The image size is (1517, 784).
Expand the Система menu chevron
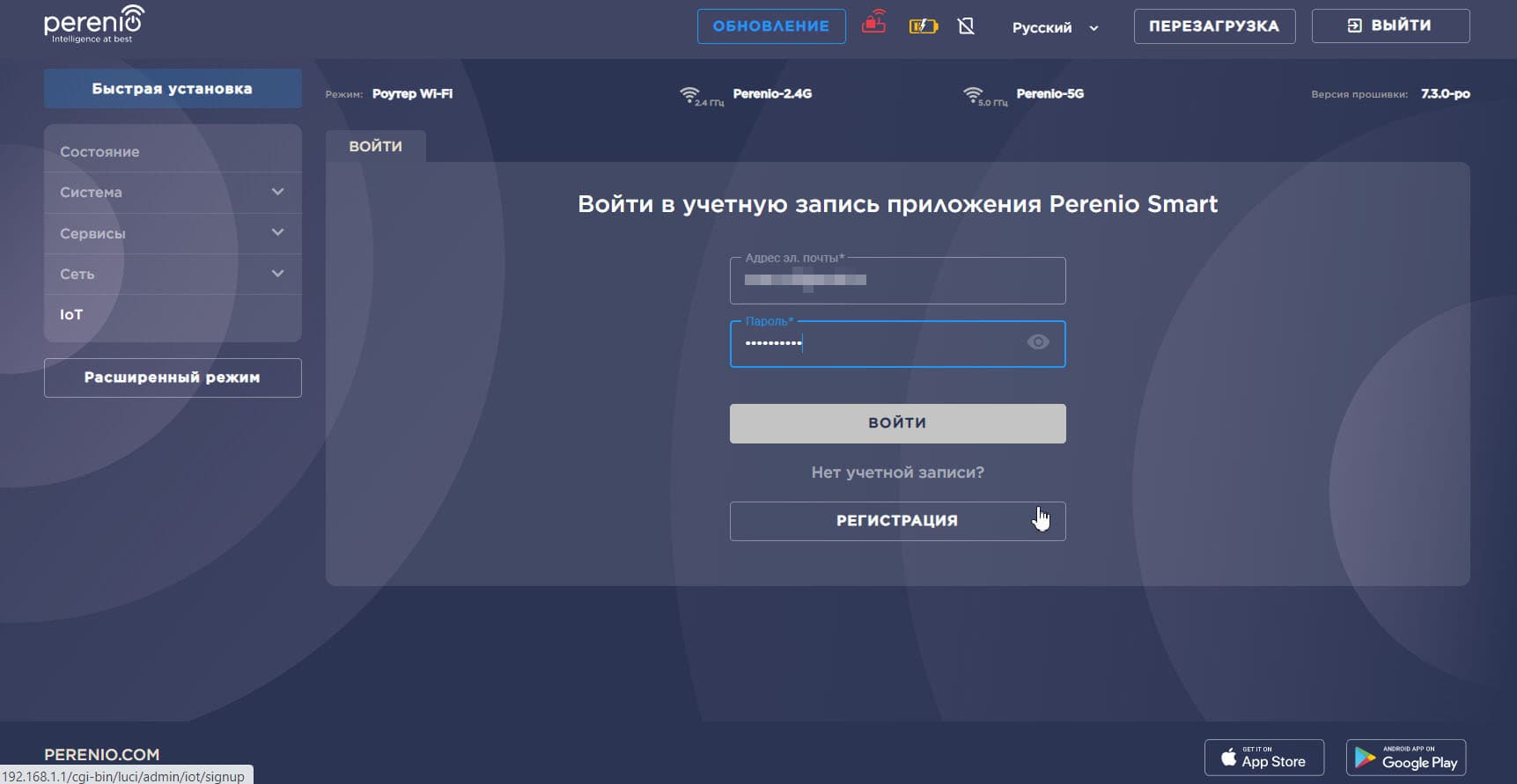pos(277,192)
